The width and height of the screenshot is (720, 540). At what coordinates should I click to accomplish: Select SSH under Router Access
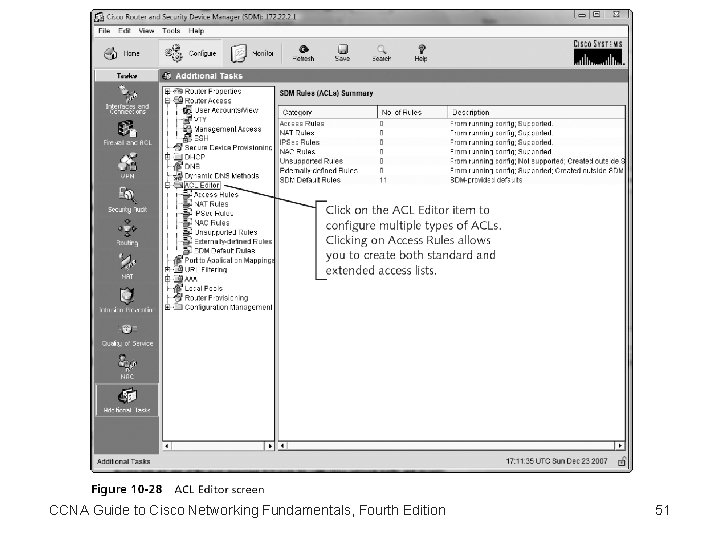tap(201, 138)
